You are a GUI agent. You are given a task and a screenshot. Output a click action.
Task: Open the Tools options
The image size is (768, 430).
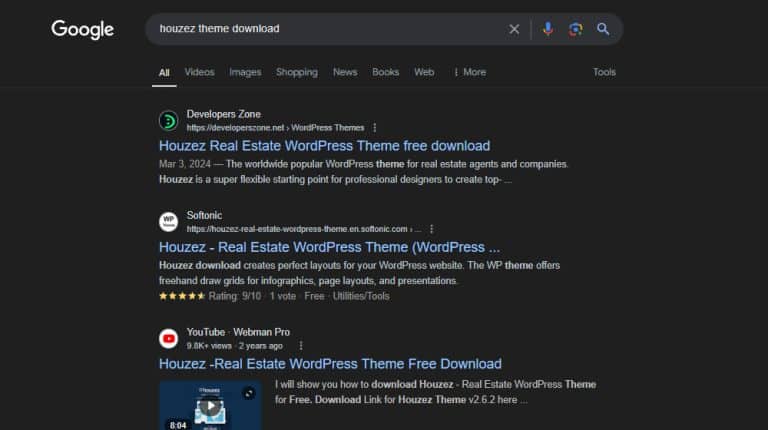[604, 72]
